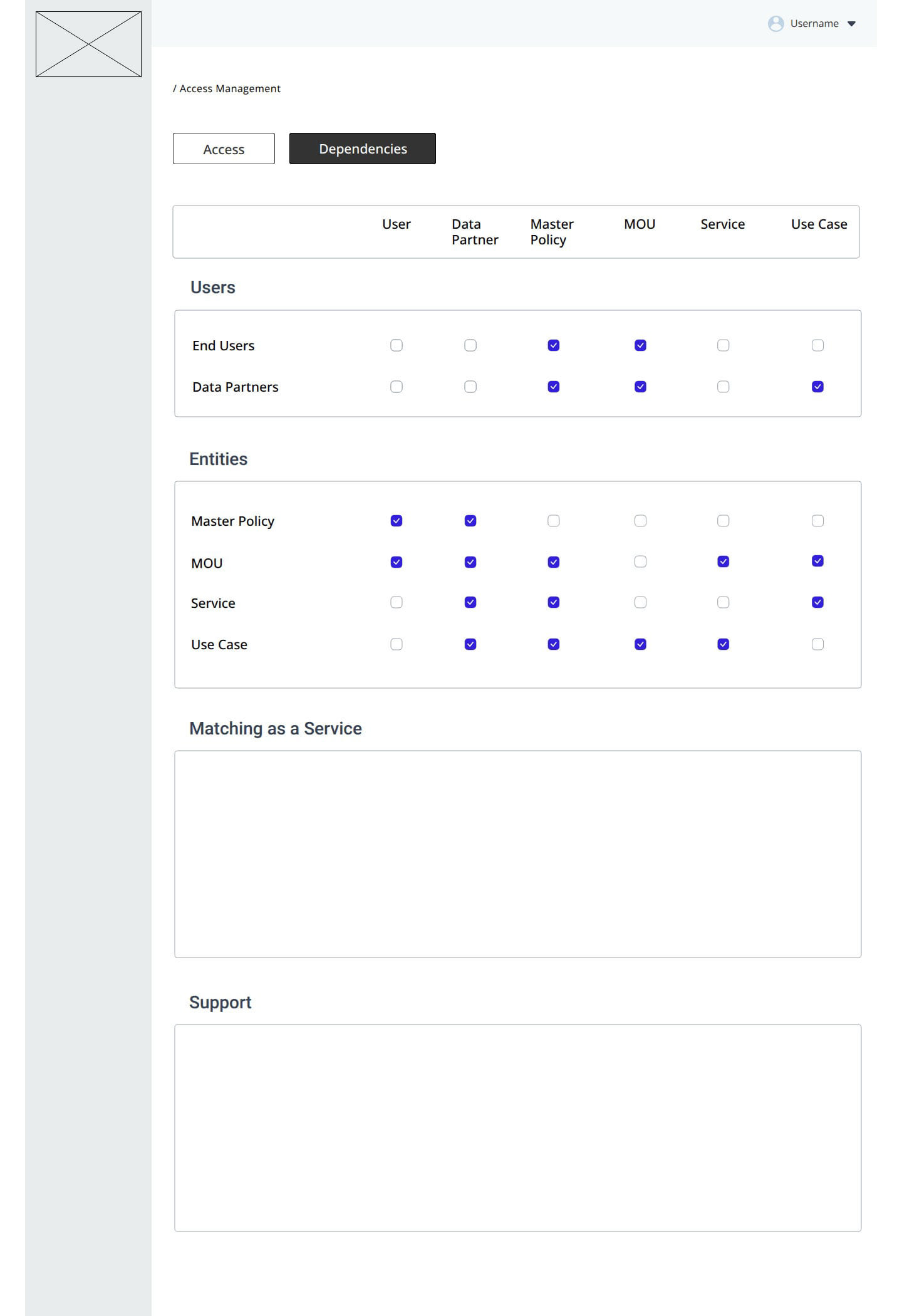Screen dimensions: 902x1316
Task: Open the Username dropdown arrow
Action: tap(851, 24)
